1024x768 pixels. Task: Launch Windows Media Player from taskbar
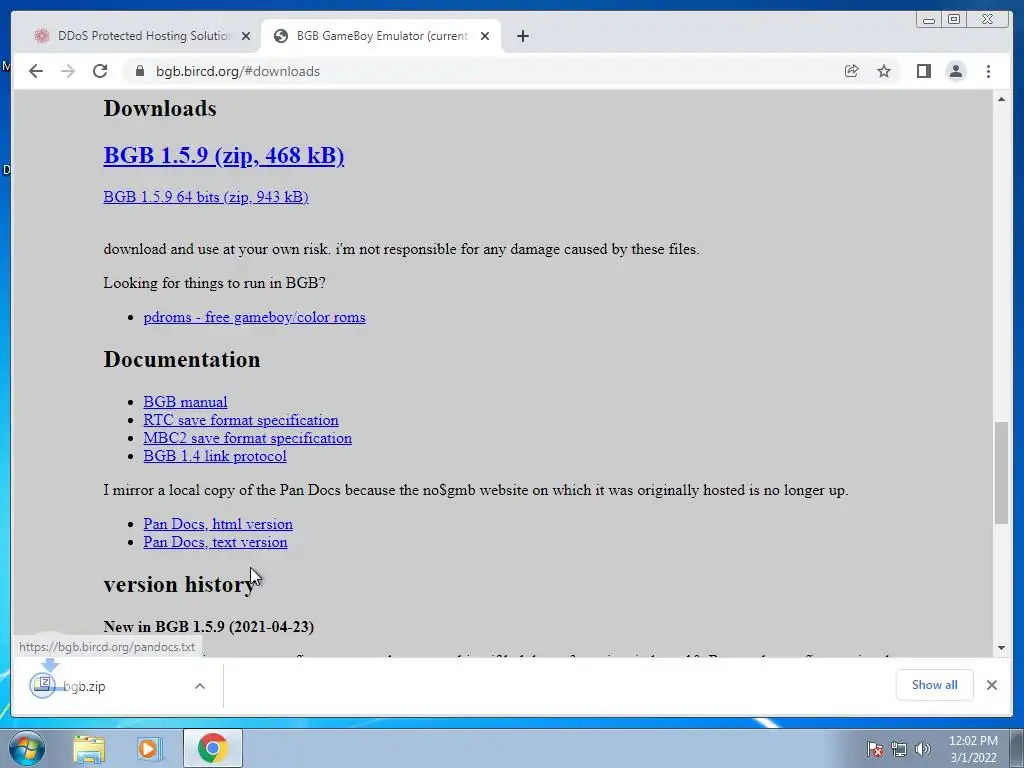(x=149, y=748)
